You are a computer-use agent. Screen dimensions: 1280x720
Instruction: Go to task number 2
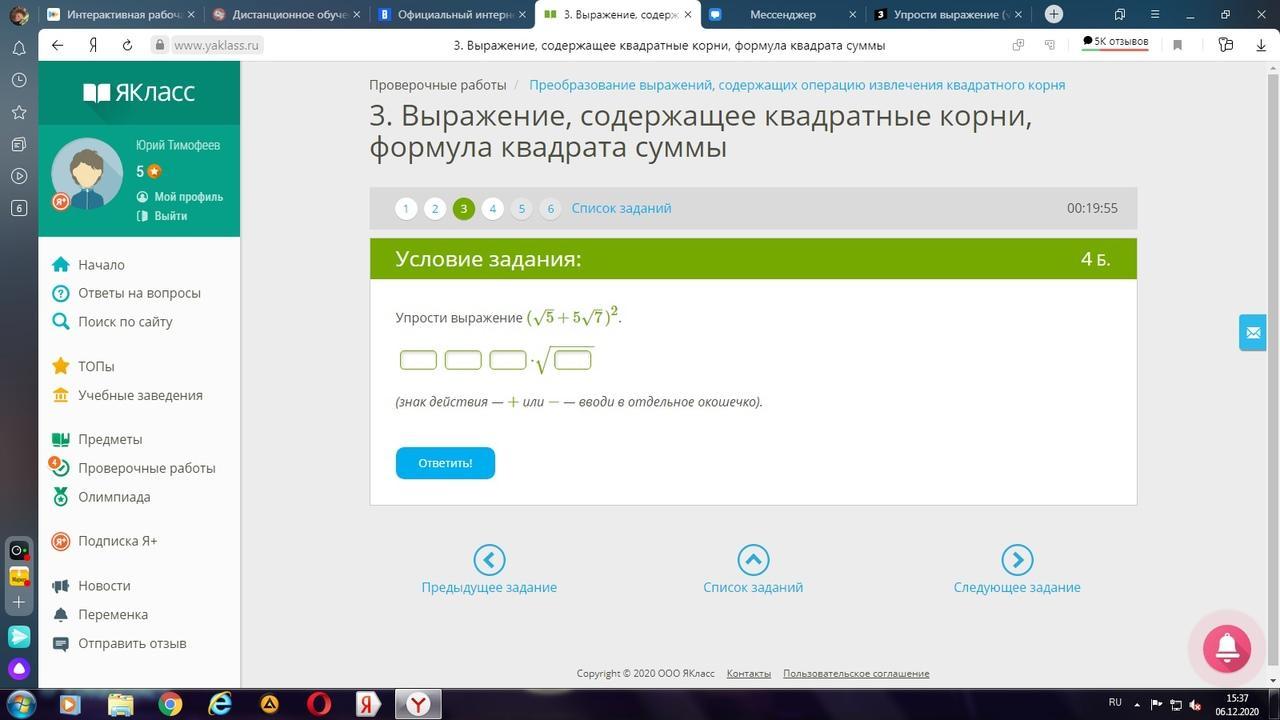coord(435,208)
